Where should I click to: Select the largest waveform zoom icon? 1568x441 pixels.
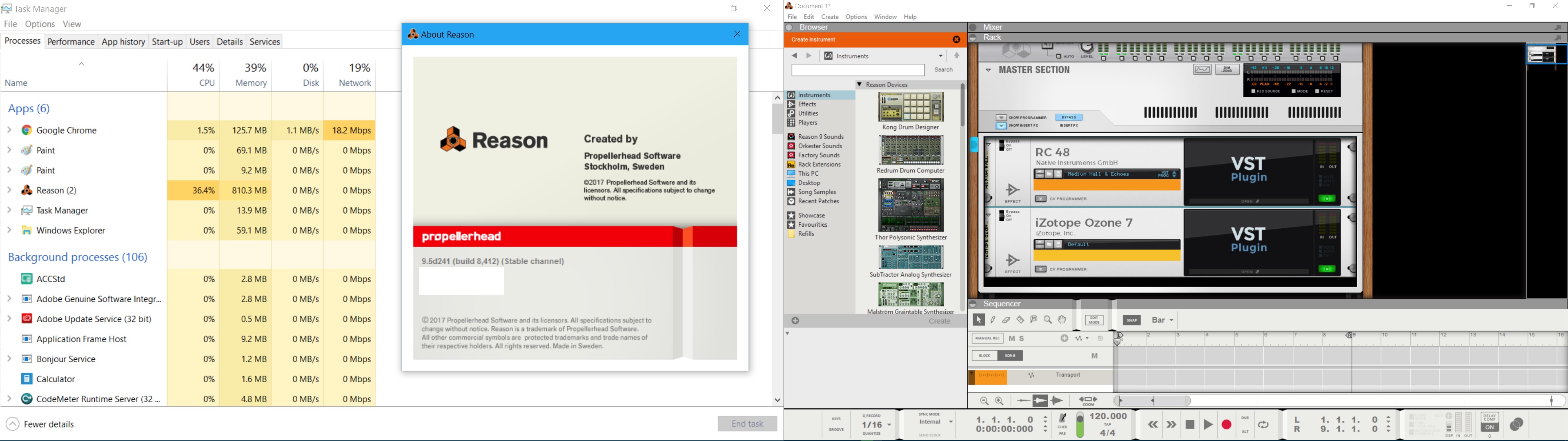[x=1057, y=401]
